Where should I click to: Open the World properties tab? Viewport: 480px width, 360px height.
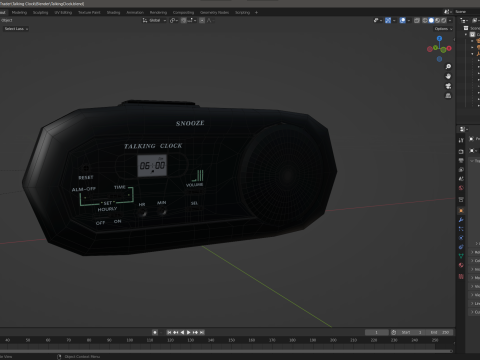pos(461,188)
